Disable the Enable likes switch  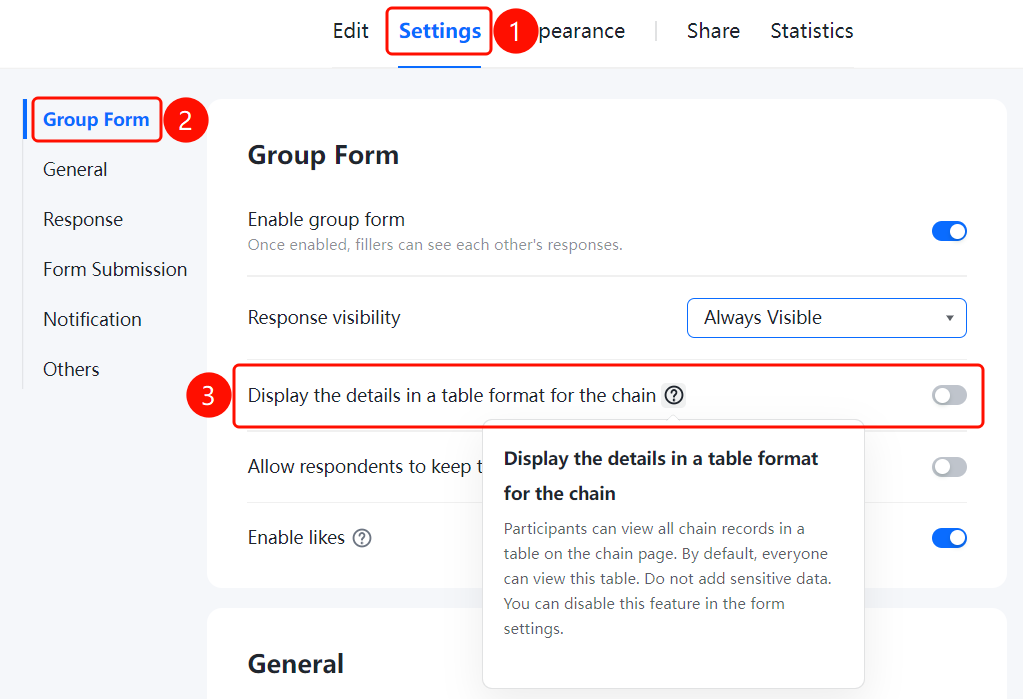[x=949, y=538]
